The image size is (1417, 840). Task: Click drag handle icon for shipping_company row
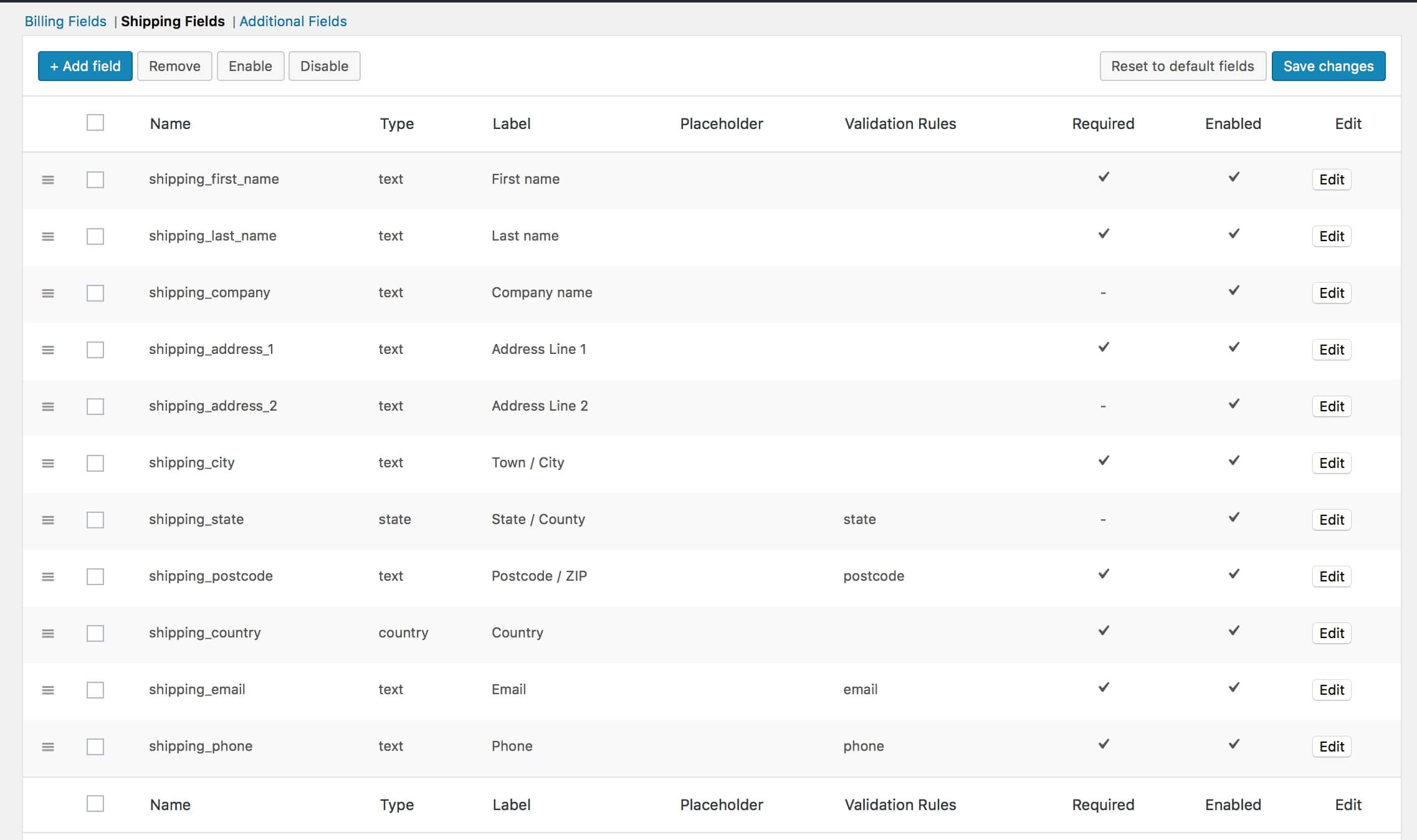point(48,294)
